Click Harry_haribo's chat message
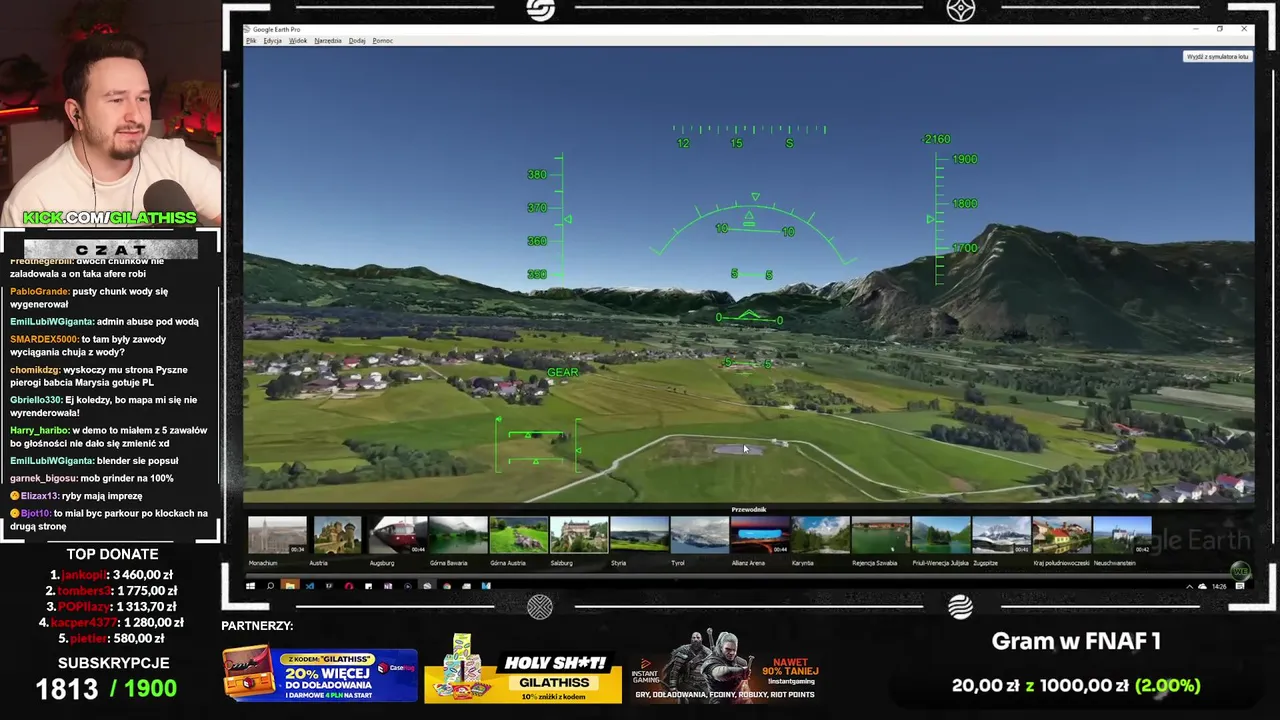 pyautogui.click(x=109, y=437)
